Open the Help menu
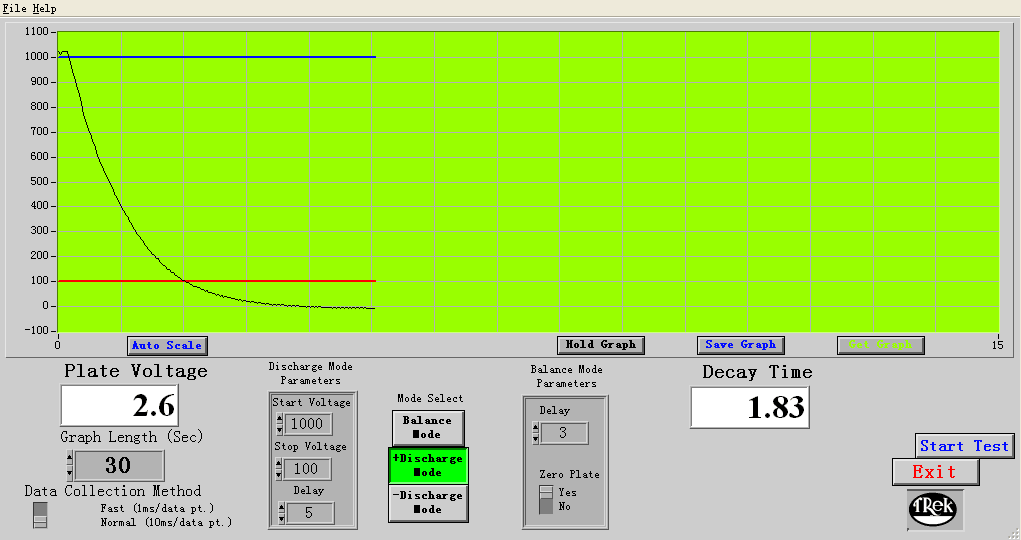 44,8
